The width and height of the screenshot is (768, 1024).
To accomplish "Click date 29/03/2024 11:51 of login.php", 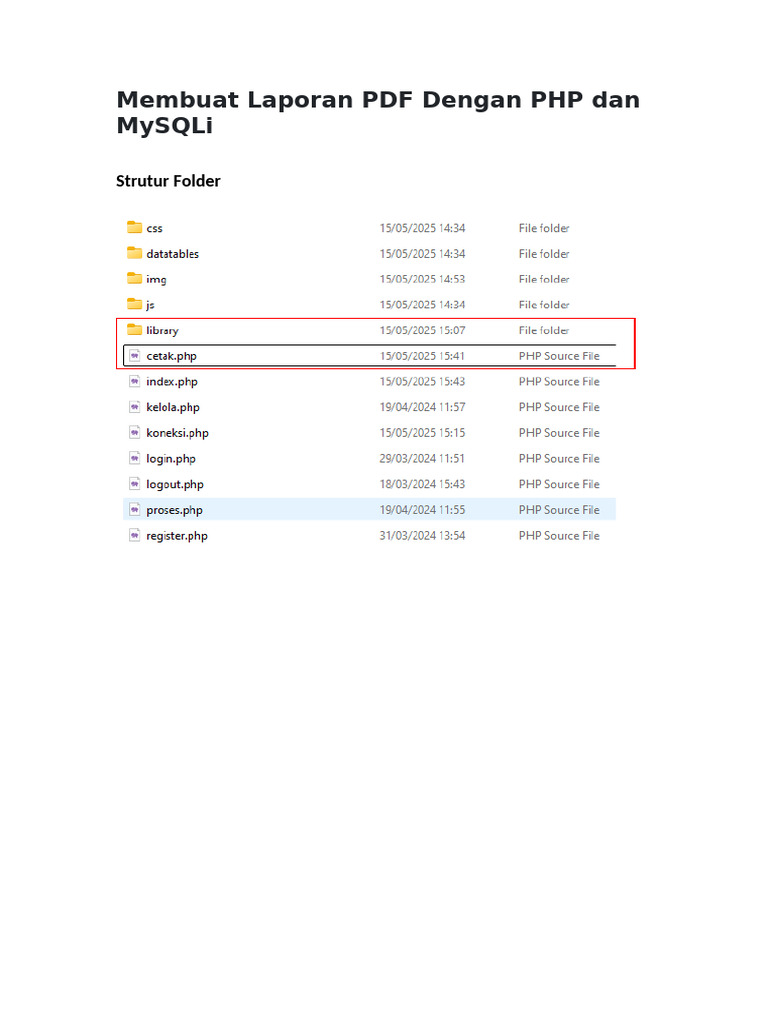I will point(423,458).
